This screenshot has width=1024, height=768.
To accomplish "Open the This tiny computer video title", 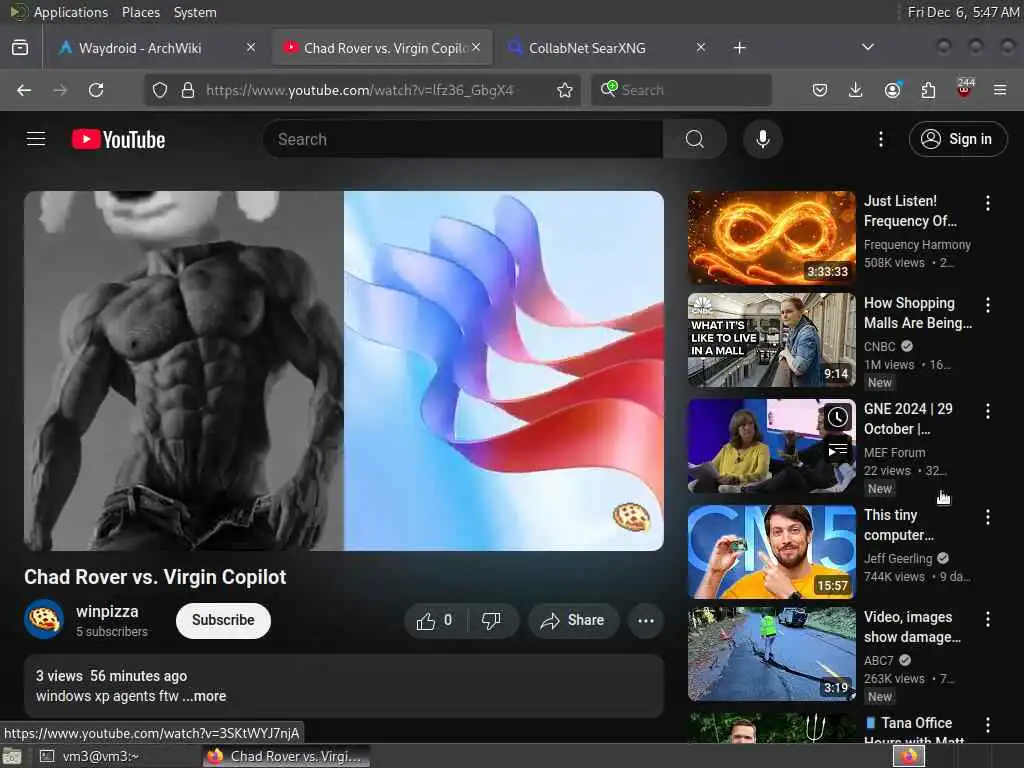I will coord(899,525).
